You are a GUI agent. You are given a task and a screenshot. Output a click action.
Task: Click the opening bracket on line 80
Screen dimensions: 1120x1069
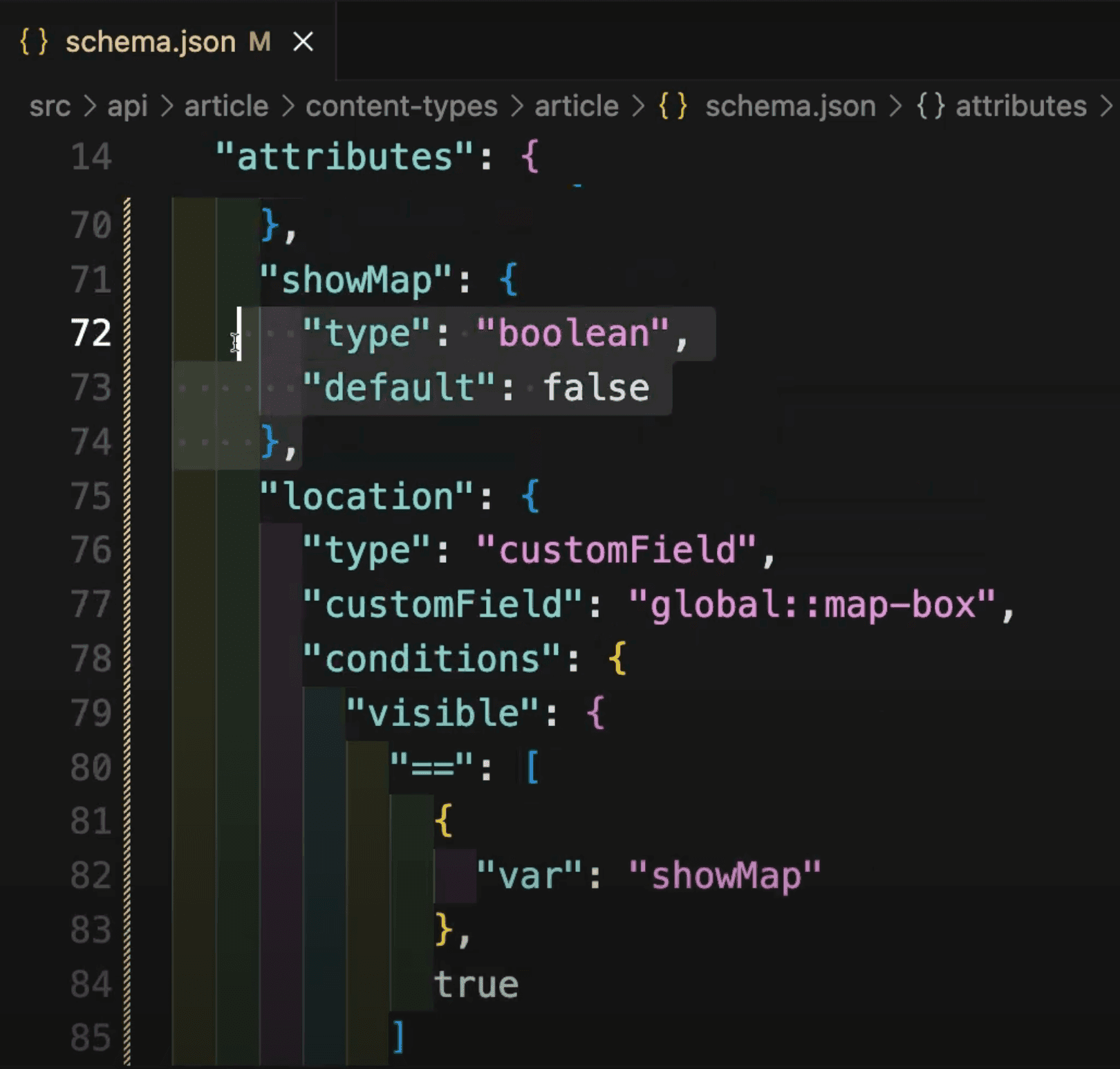point(532,767)
